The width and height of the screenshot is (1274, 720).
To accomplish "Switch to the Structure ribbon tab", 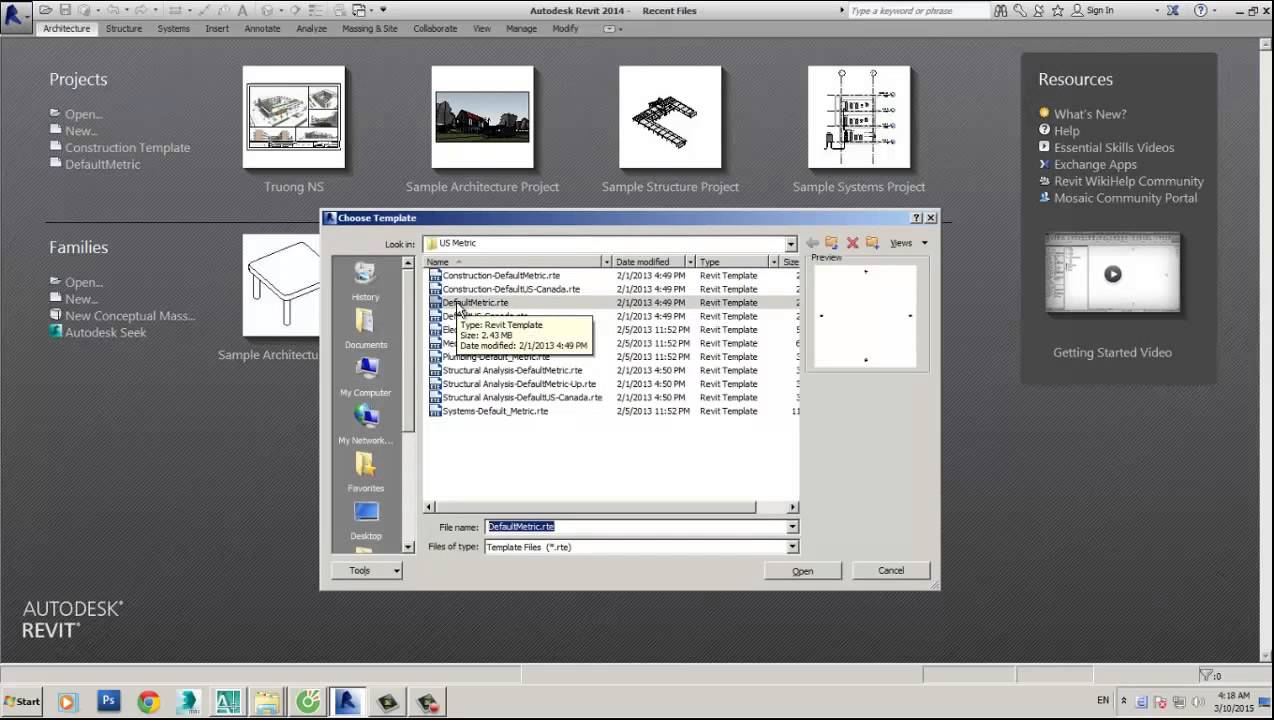I will click(x=124, y=29).
